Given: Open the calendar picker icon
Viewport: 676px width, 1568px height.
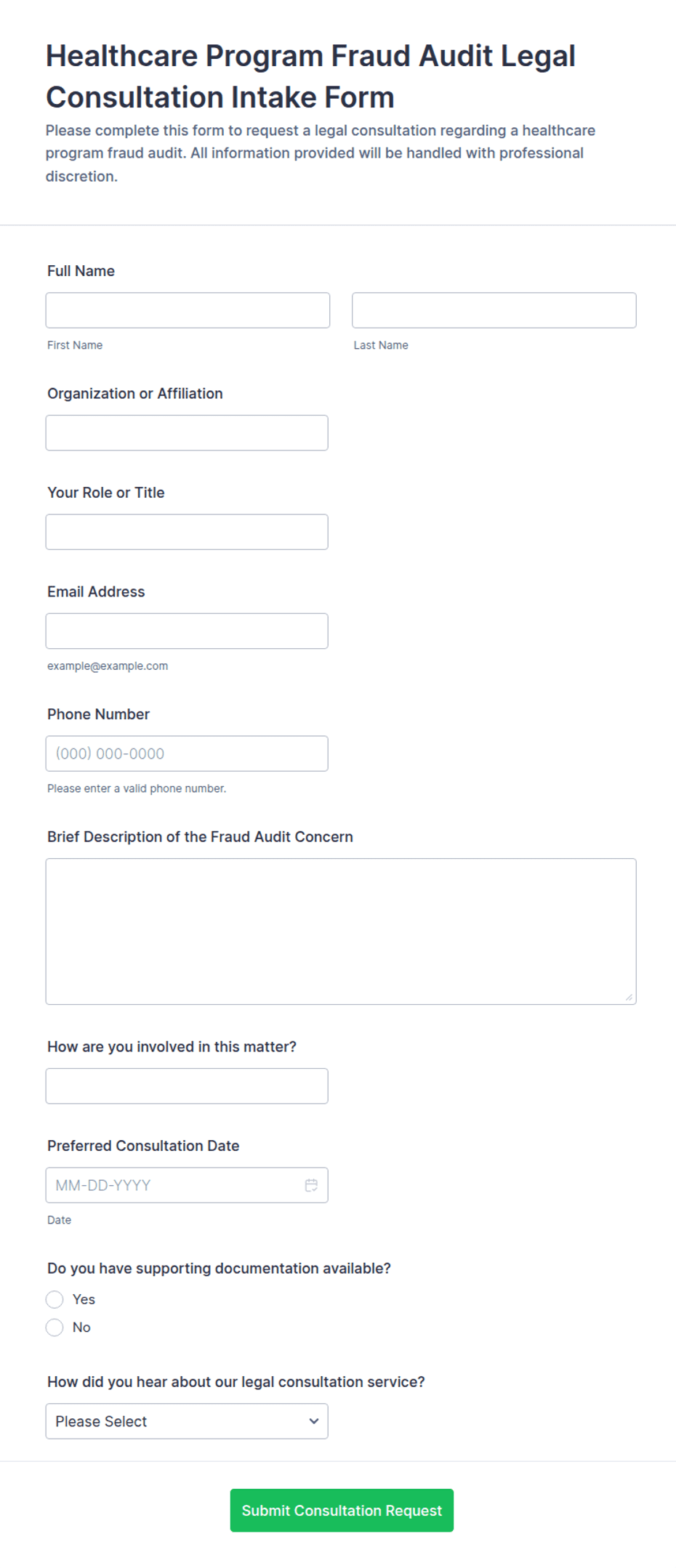Looking at the screenshot, I should point(311,1185).
